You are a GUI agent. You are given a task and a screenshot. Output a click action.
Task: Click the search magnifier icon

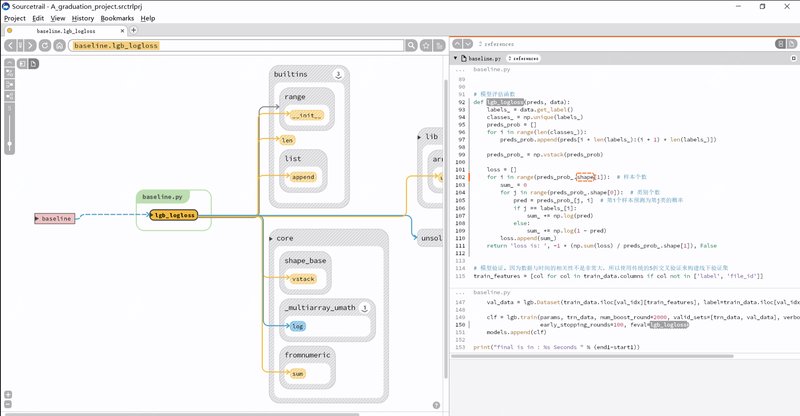coord(410,45)
